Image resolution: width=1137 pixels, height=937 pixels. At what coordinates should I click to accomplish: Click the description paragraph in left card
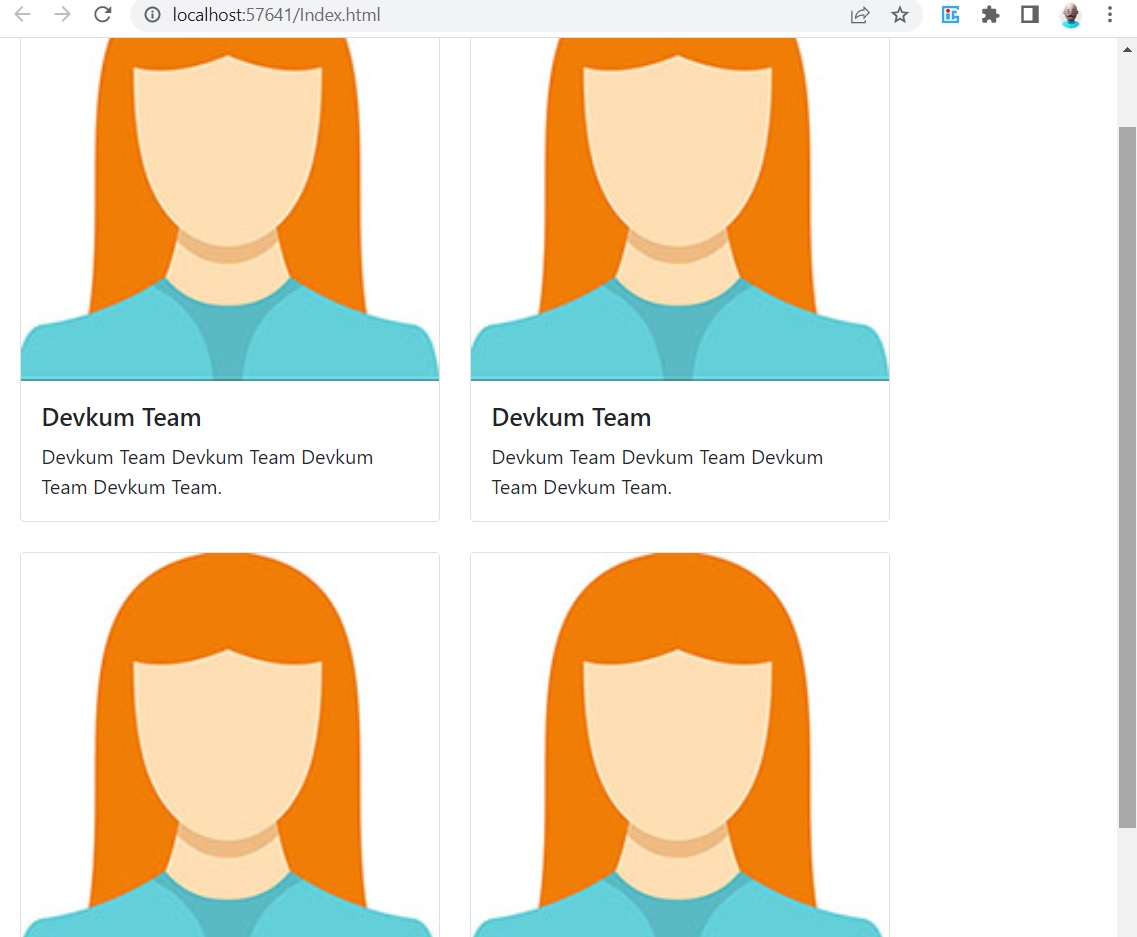click(207, 472)
